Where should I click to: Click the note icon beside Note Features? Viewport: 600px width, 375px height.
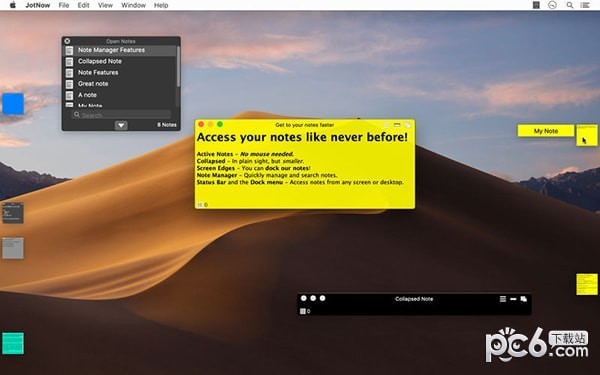[69, 73]
